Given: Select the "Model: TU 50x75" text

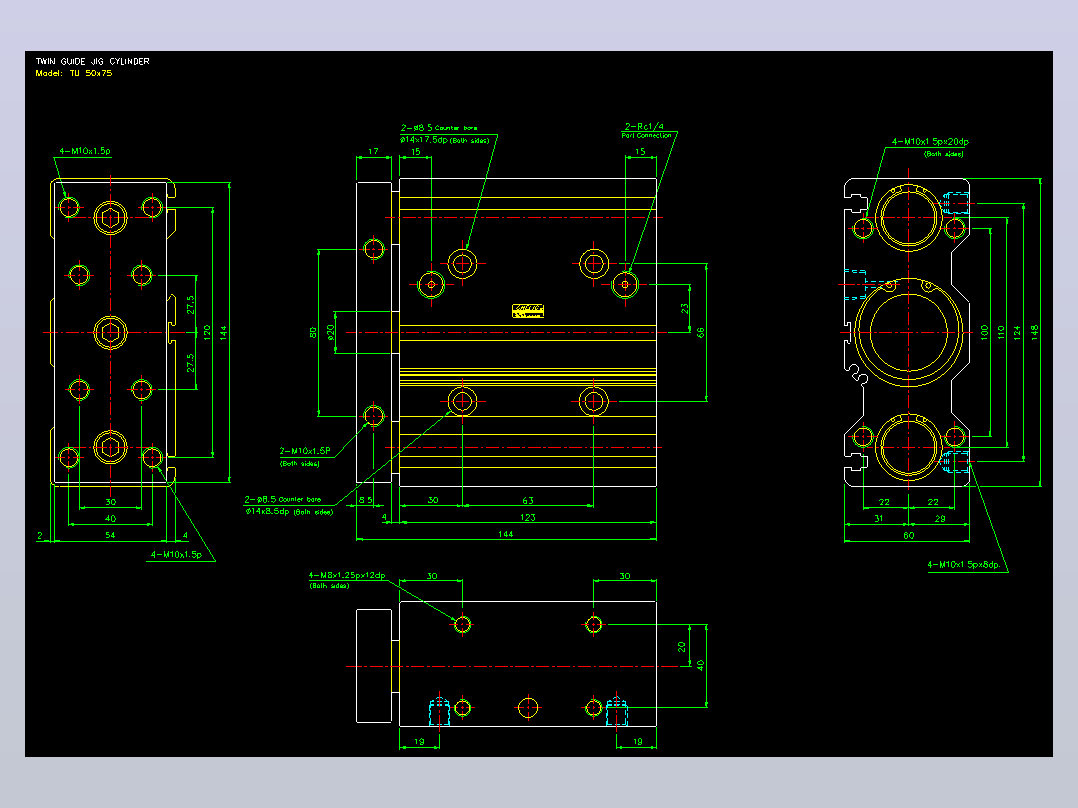Looking at the screenshot, I should click(74, 73).
